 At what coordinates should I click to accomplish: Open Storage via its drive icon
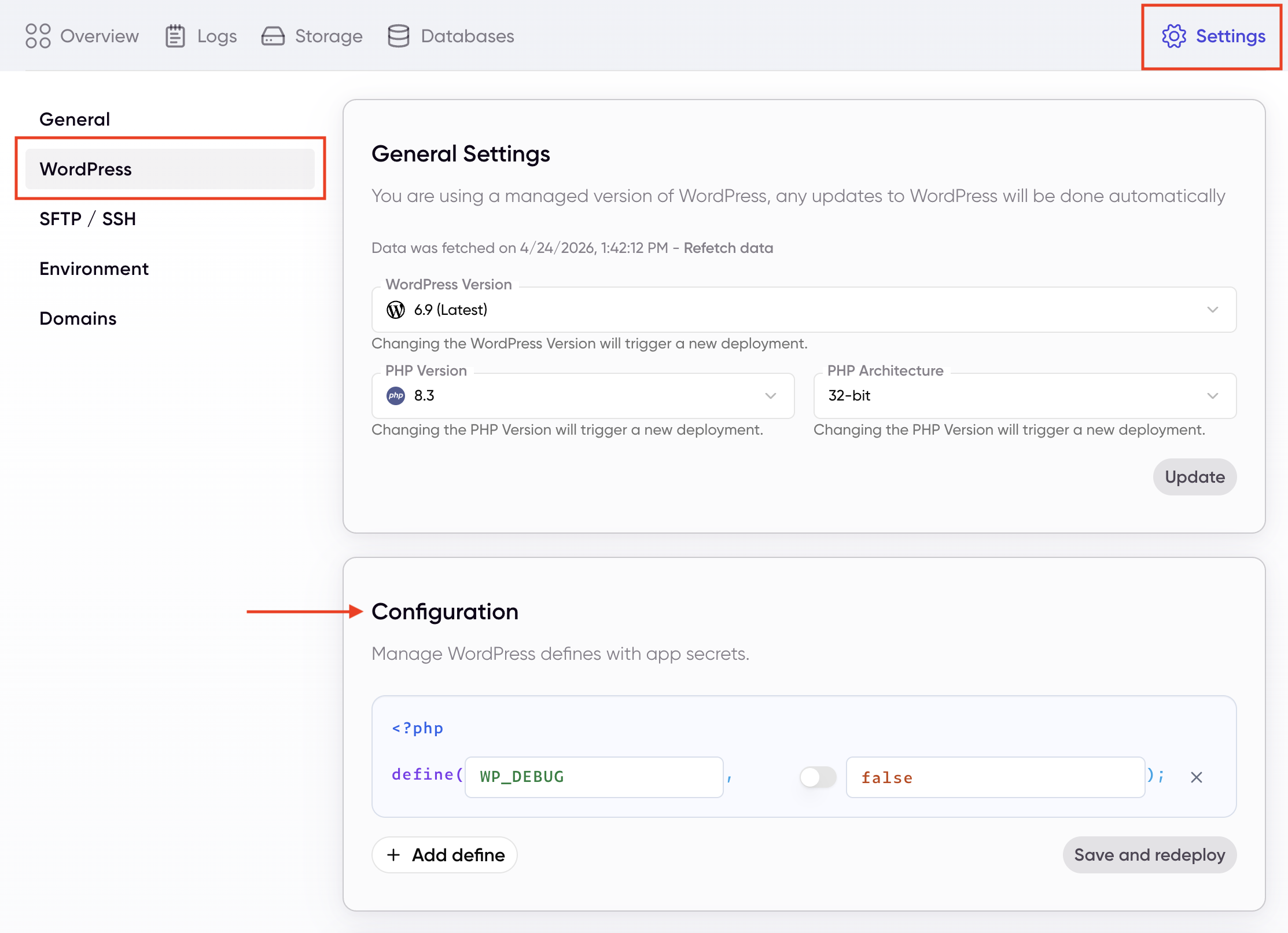coord(273,36)
